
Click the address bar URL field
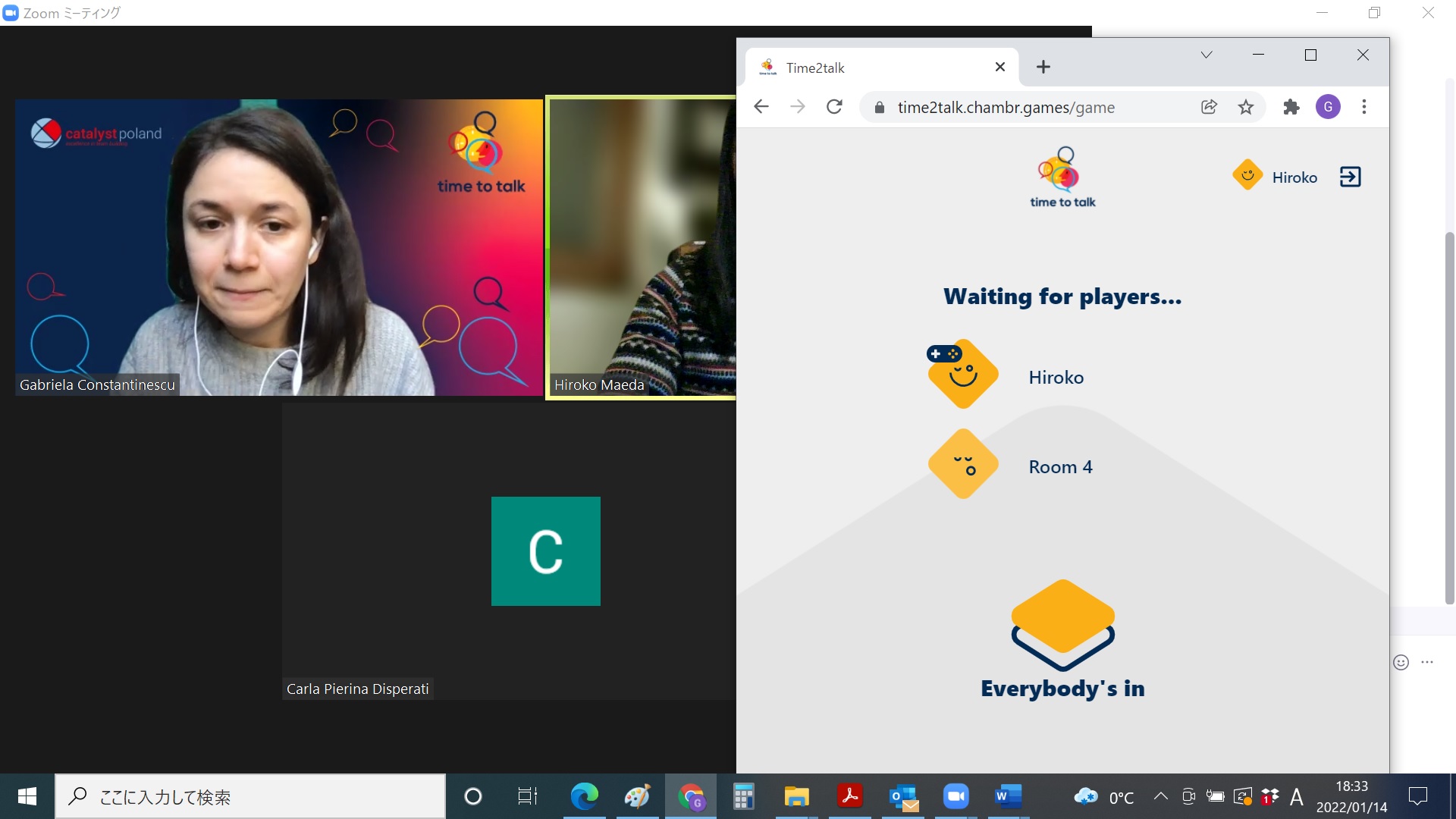(1006, 108)
